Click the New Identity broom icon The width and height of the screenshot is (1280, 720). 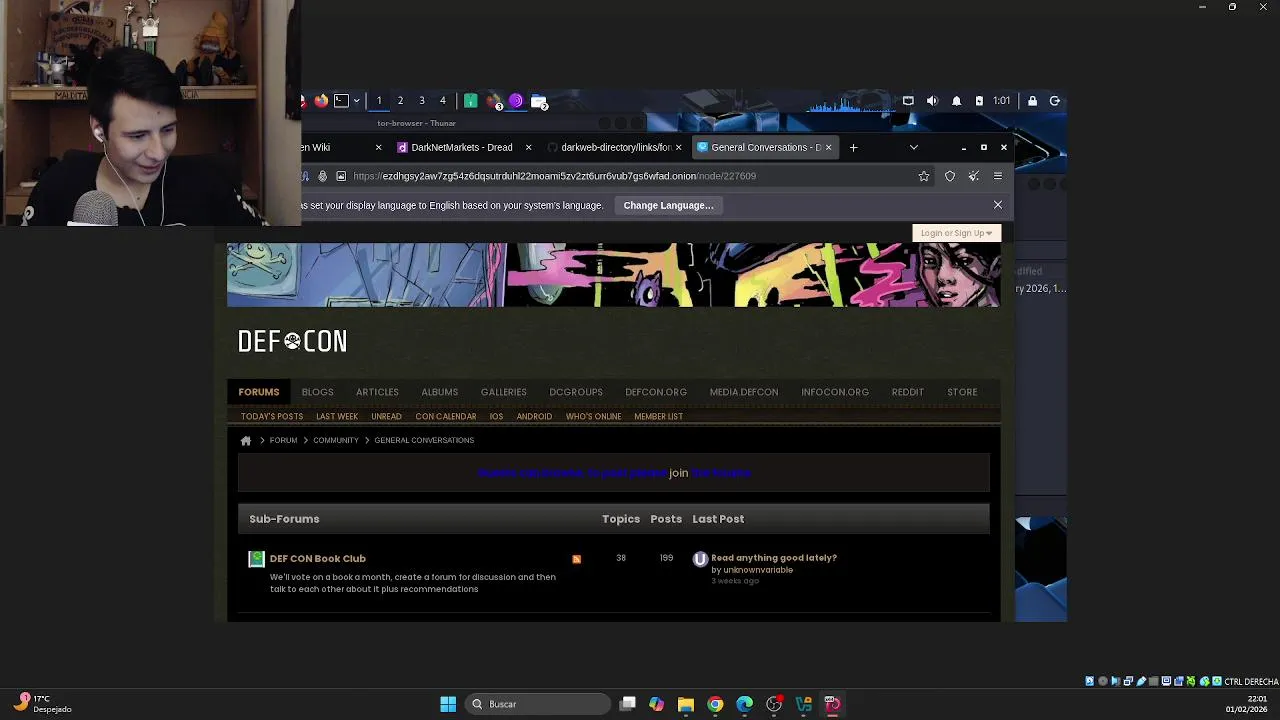point(973,176)
